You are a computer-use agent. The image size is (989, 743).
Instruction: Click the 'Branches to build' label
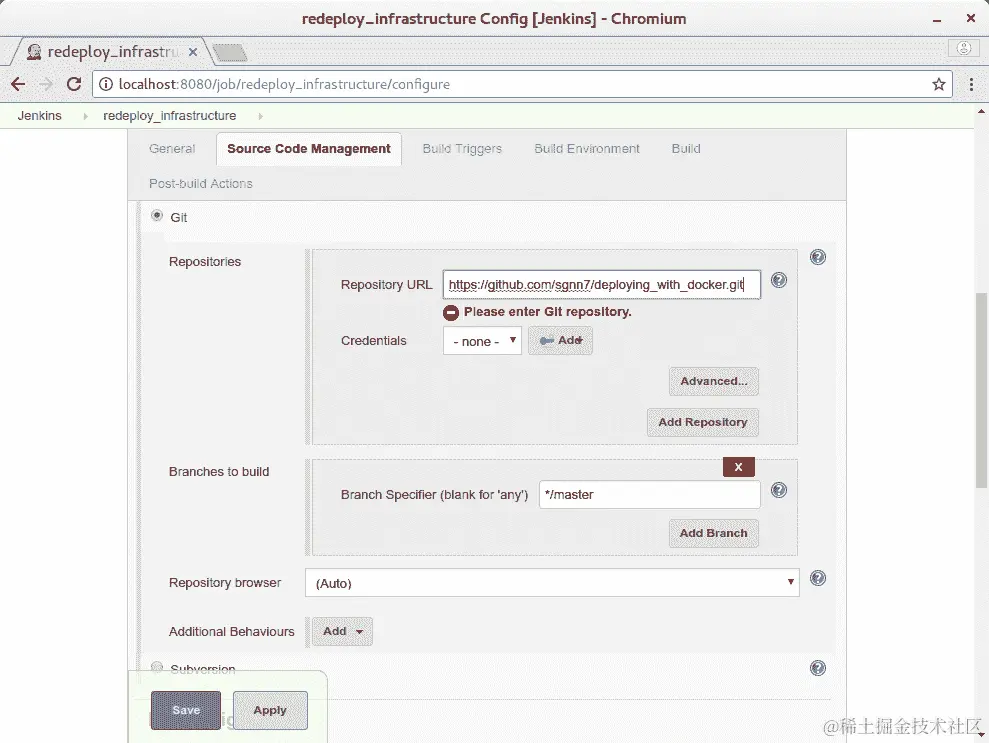point(219,472)
